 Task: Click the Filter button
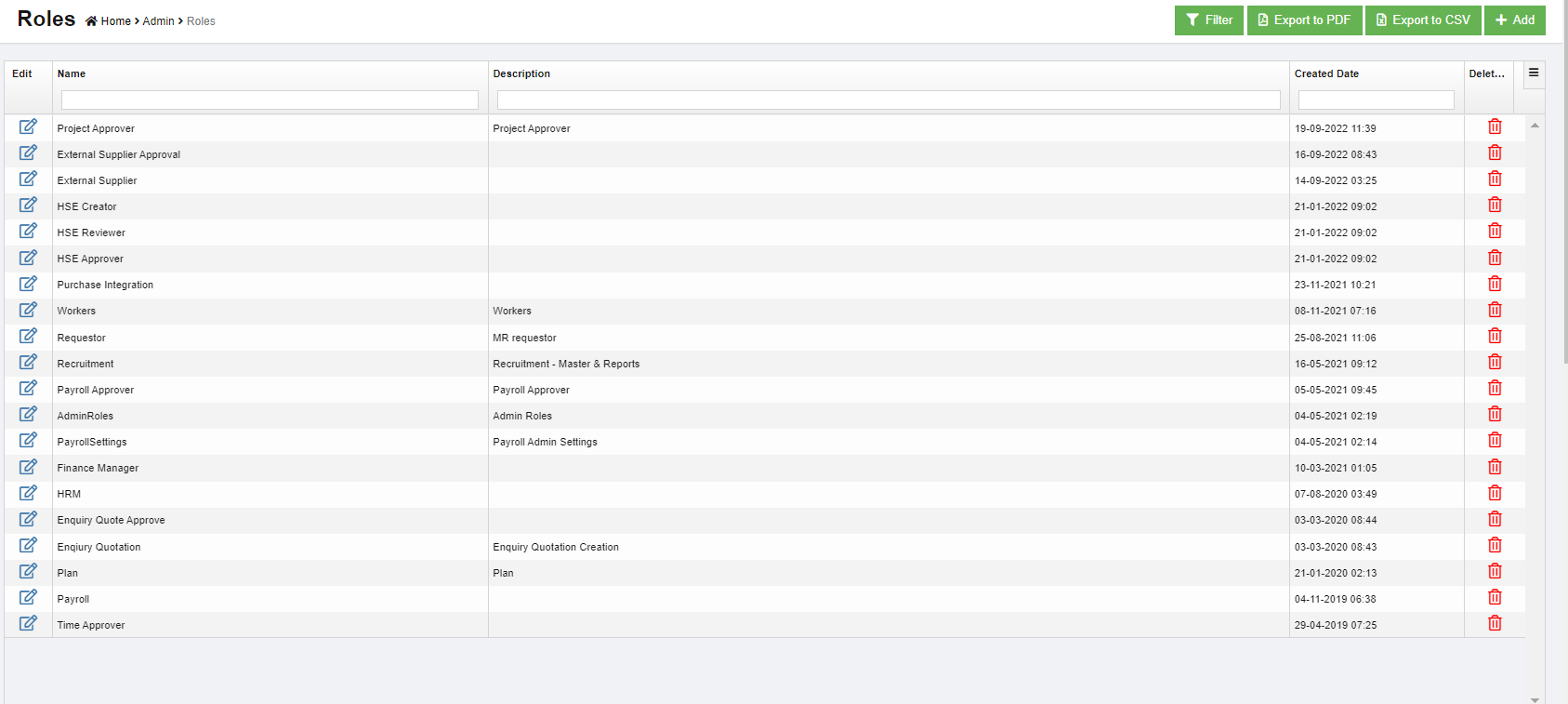tap(1208, 20)
